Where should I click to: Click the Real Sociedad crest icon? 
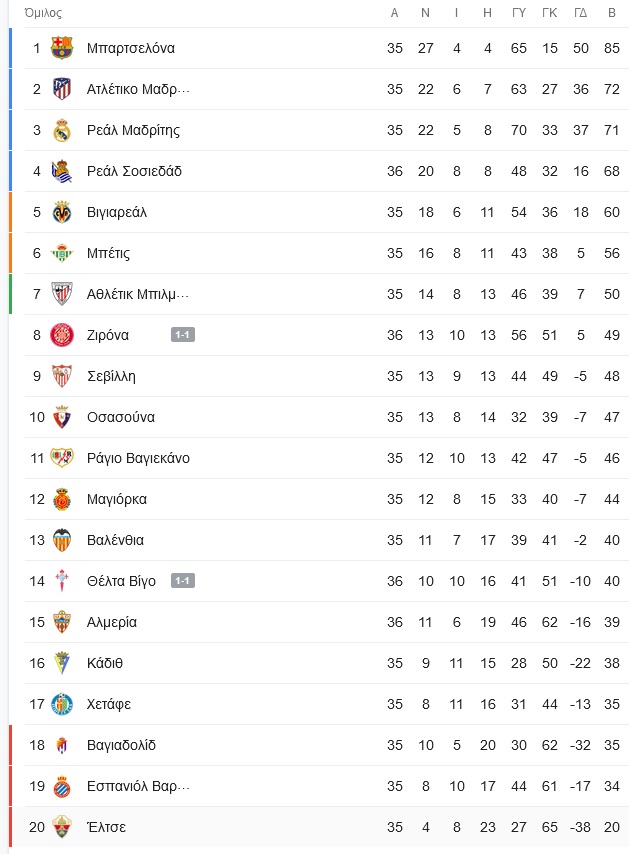coord(62,171)
